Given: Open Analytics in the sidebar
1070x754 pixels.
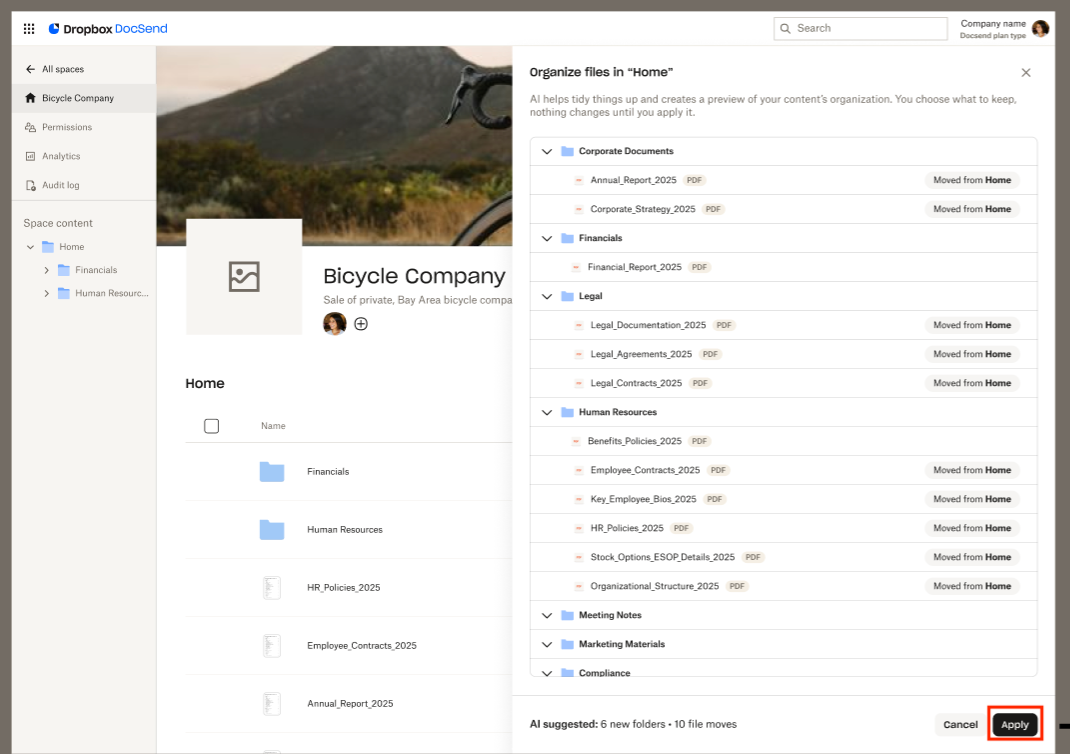Looking at the screenshot, I should coord(60,156).
